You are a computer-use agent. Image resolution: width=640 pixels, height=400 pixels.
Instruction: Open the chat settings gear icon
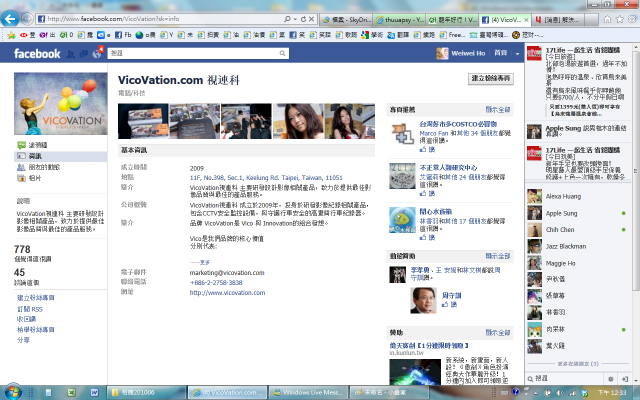tap(611, 379)
